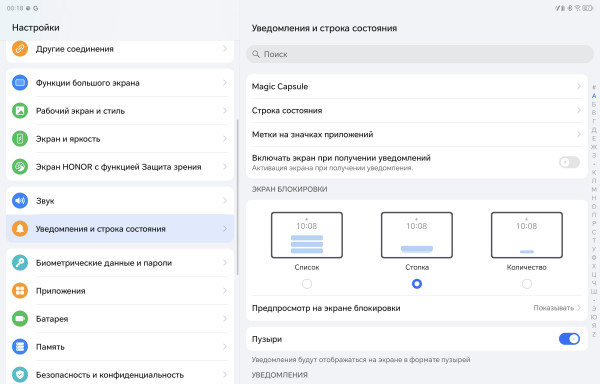Image resolution: width=600 pixels, height=384 pixels.
Task: Tap the orange grid Приложения icon
Action: tap(20, 290)
